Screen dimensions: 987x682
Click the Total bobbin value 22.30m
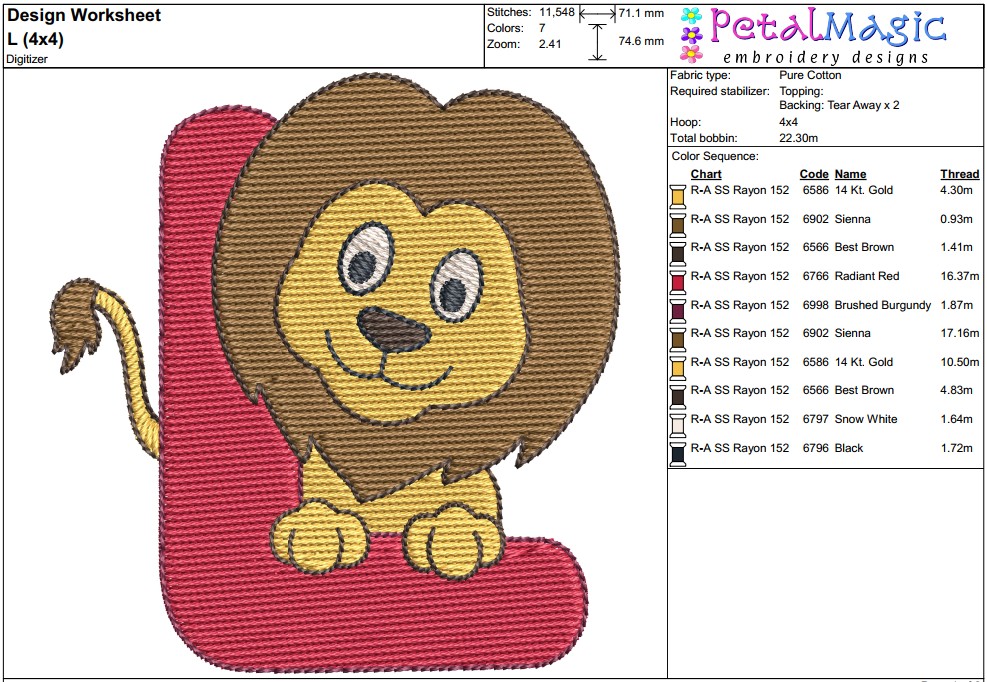[x=798, y=138]
